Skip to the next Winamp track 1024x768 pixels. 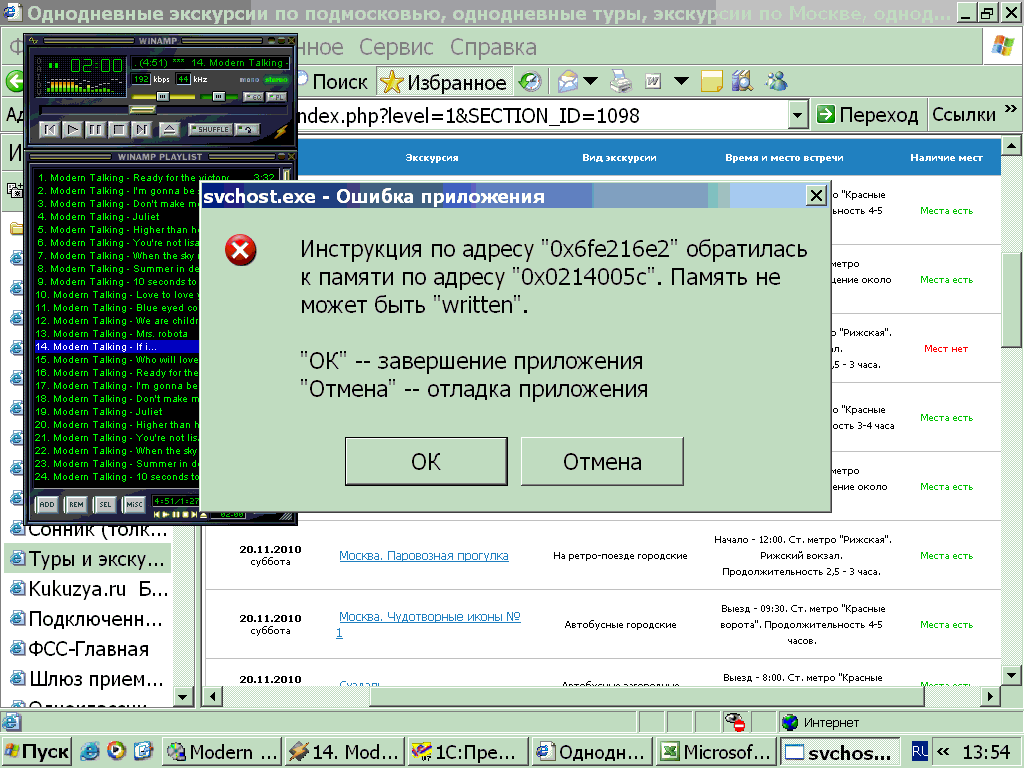(141, 129)
